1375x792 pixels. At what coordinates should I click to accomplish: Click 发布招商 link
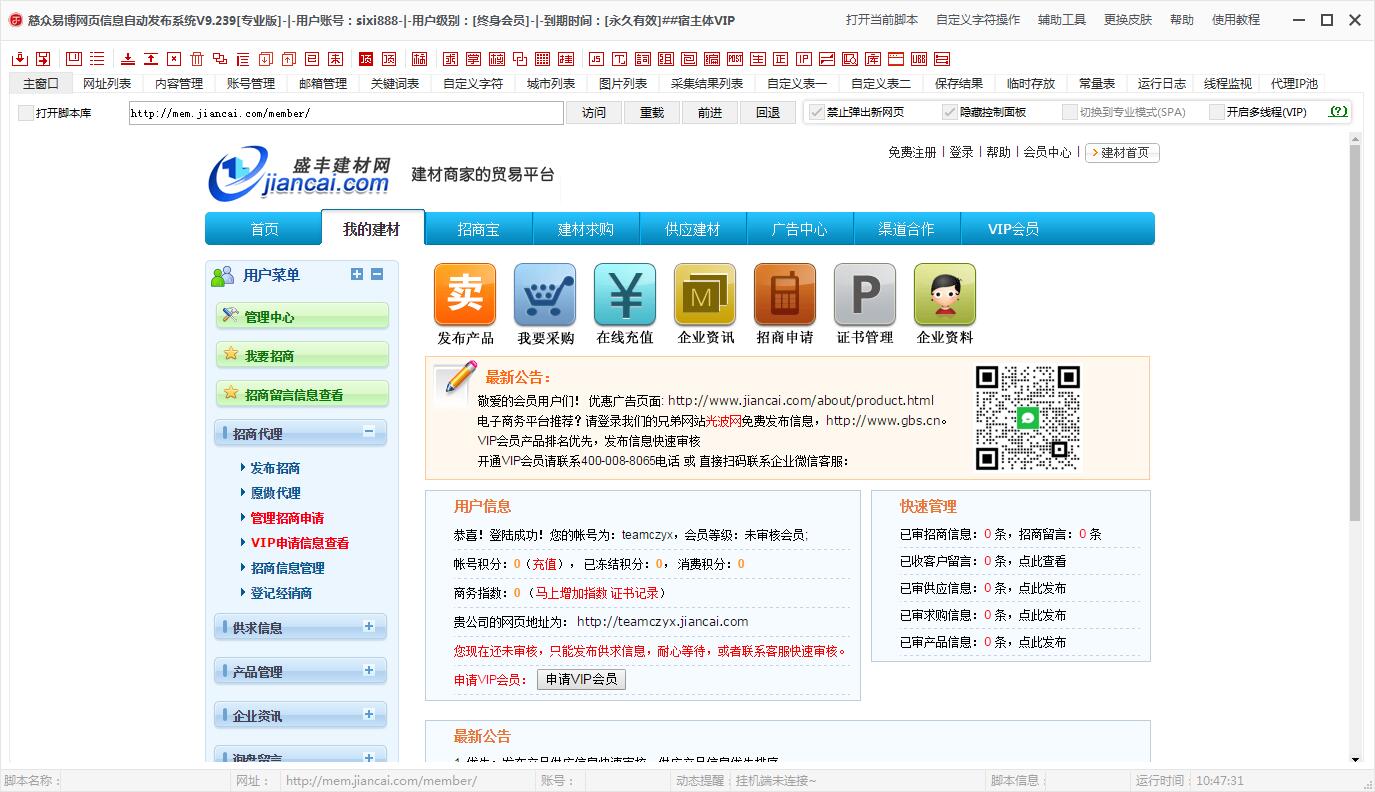275,468
